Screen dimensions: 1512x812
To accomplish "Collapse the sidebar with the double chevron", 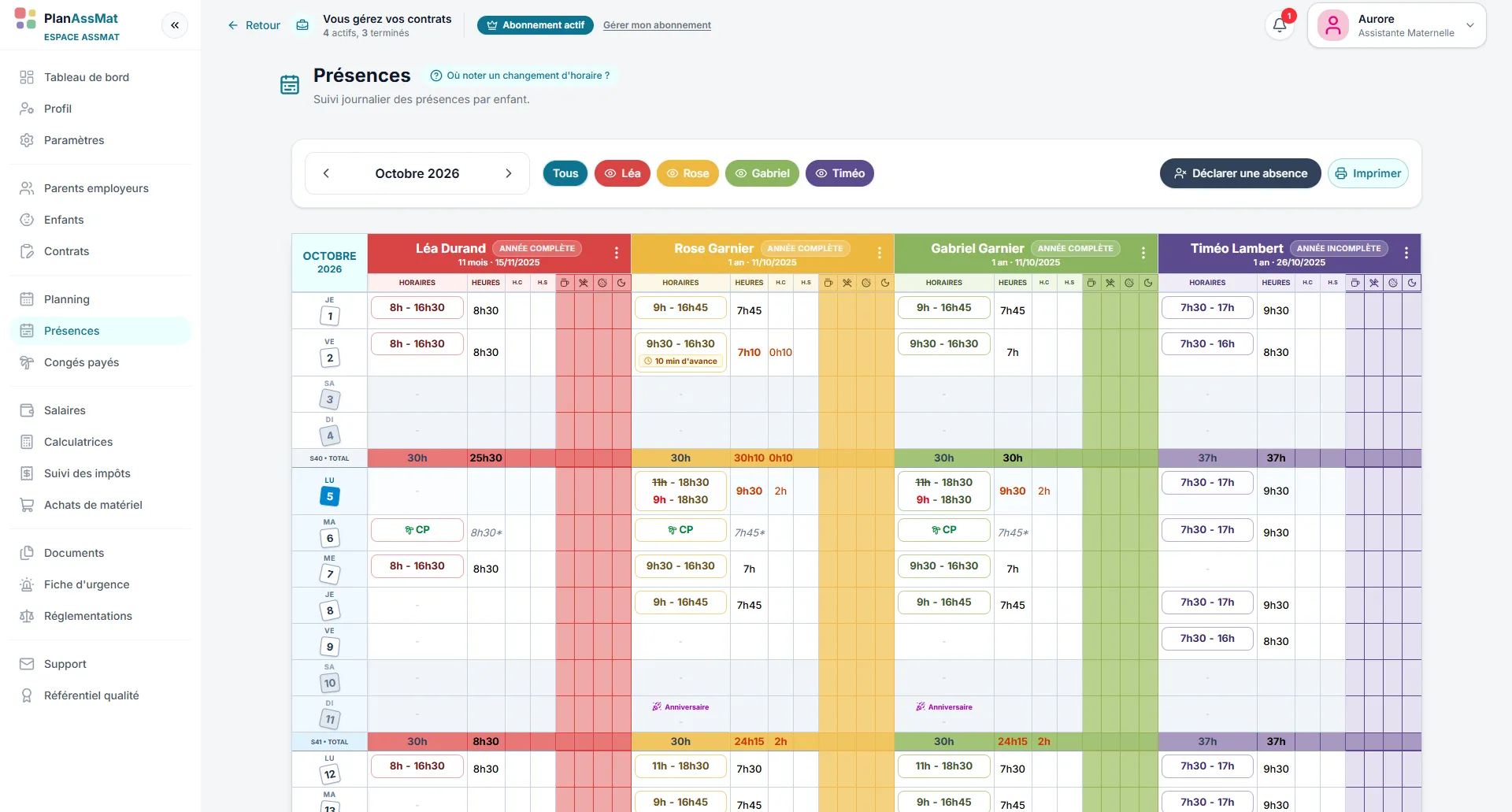I will (175, 25).
